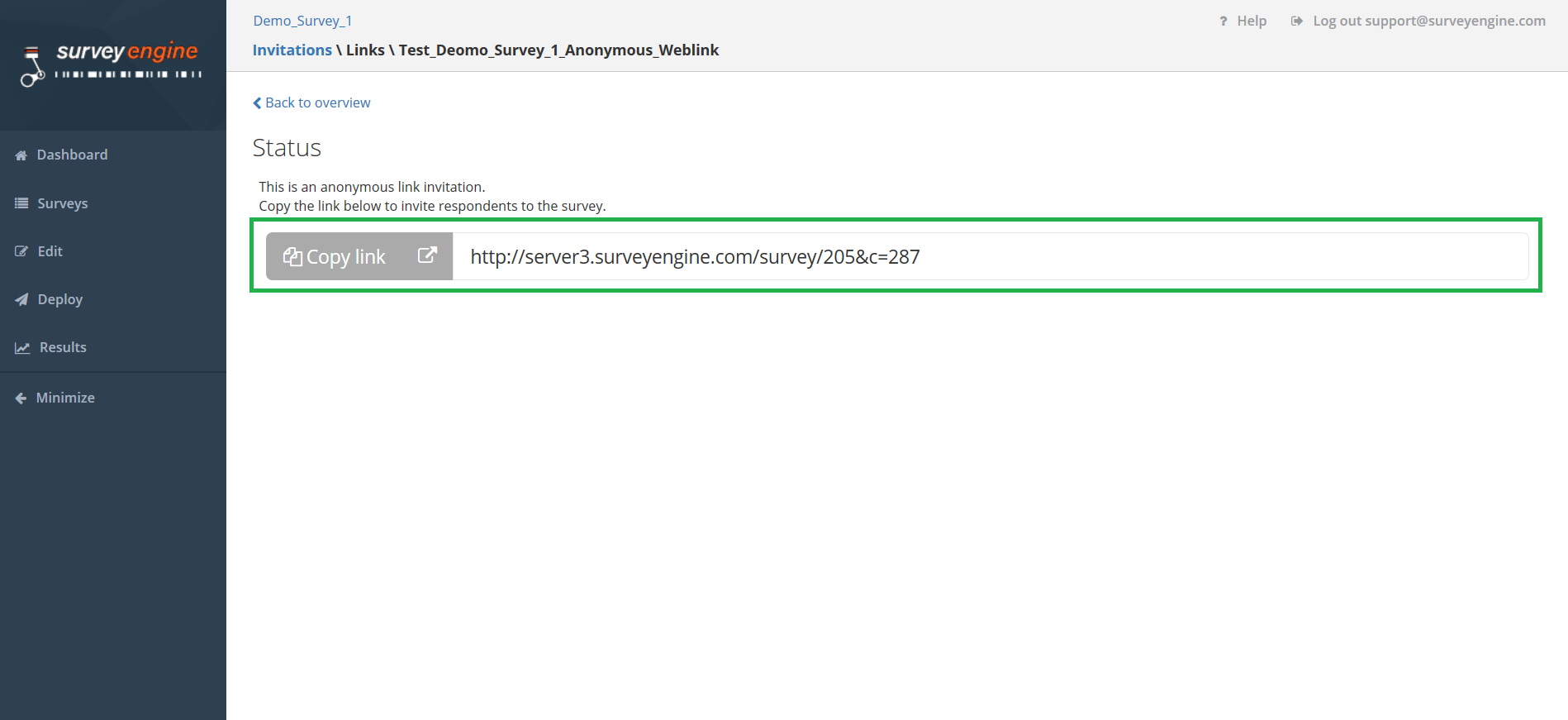Open the Results sidebar section
The height and width of the screenshot is (720, 1568).
pos(63,347)
